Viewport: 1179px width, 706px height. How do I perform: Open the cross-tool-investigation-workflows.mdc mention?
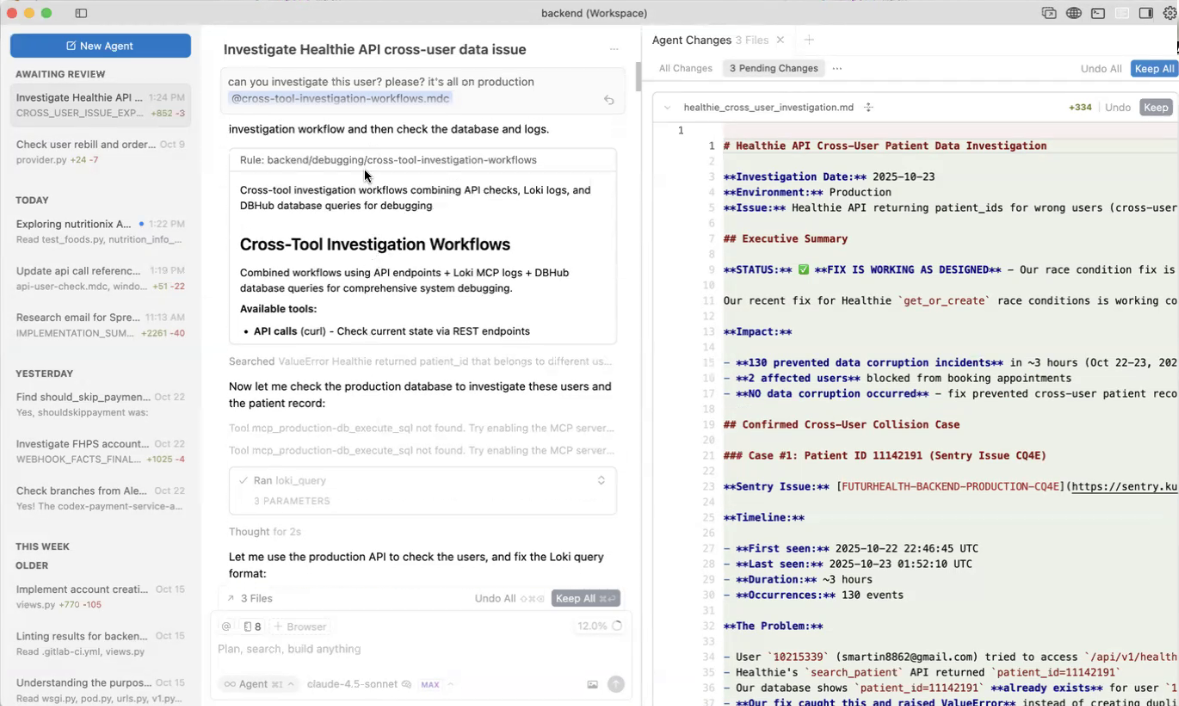click(x=340, y=98)
